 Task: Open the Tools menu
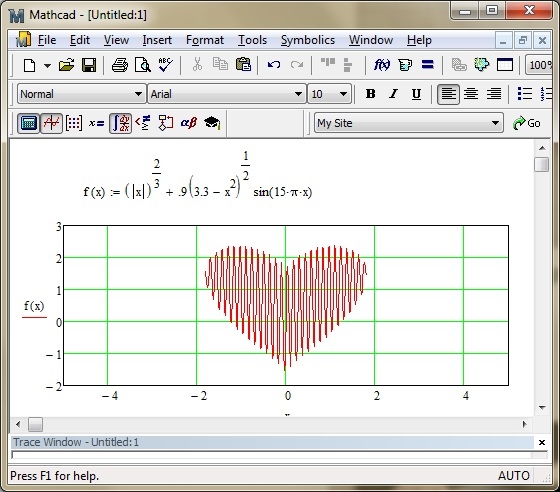coord(252,40)
